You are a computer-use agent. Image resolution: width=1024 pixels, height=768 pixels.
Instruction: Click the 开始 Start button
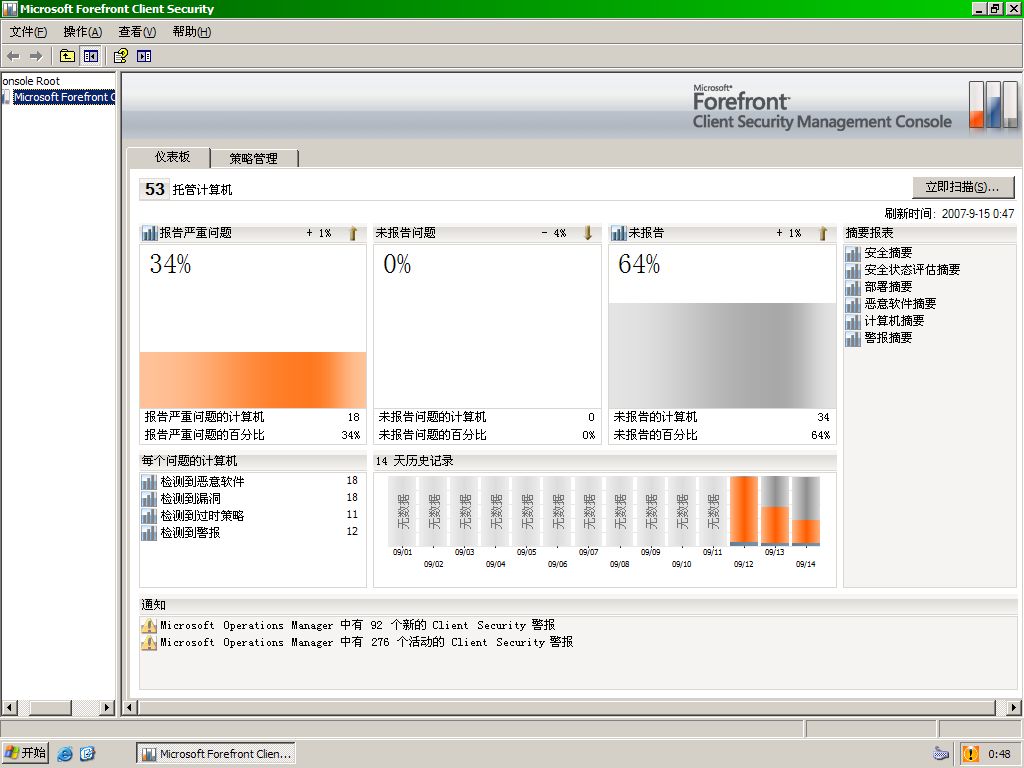pyautogui.click(x=25, y=753)
